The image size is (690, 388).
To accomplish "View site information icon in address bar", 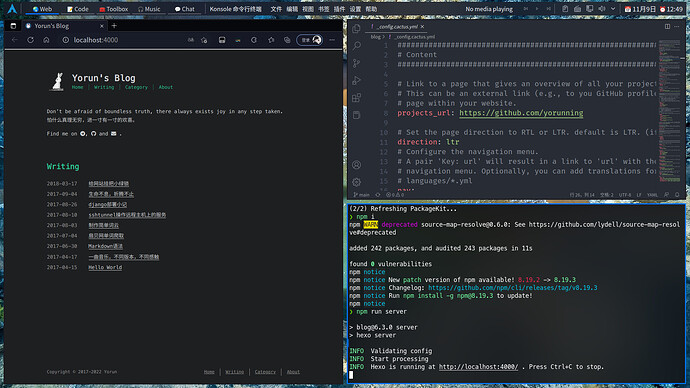I will coord(65,40).
